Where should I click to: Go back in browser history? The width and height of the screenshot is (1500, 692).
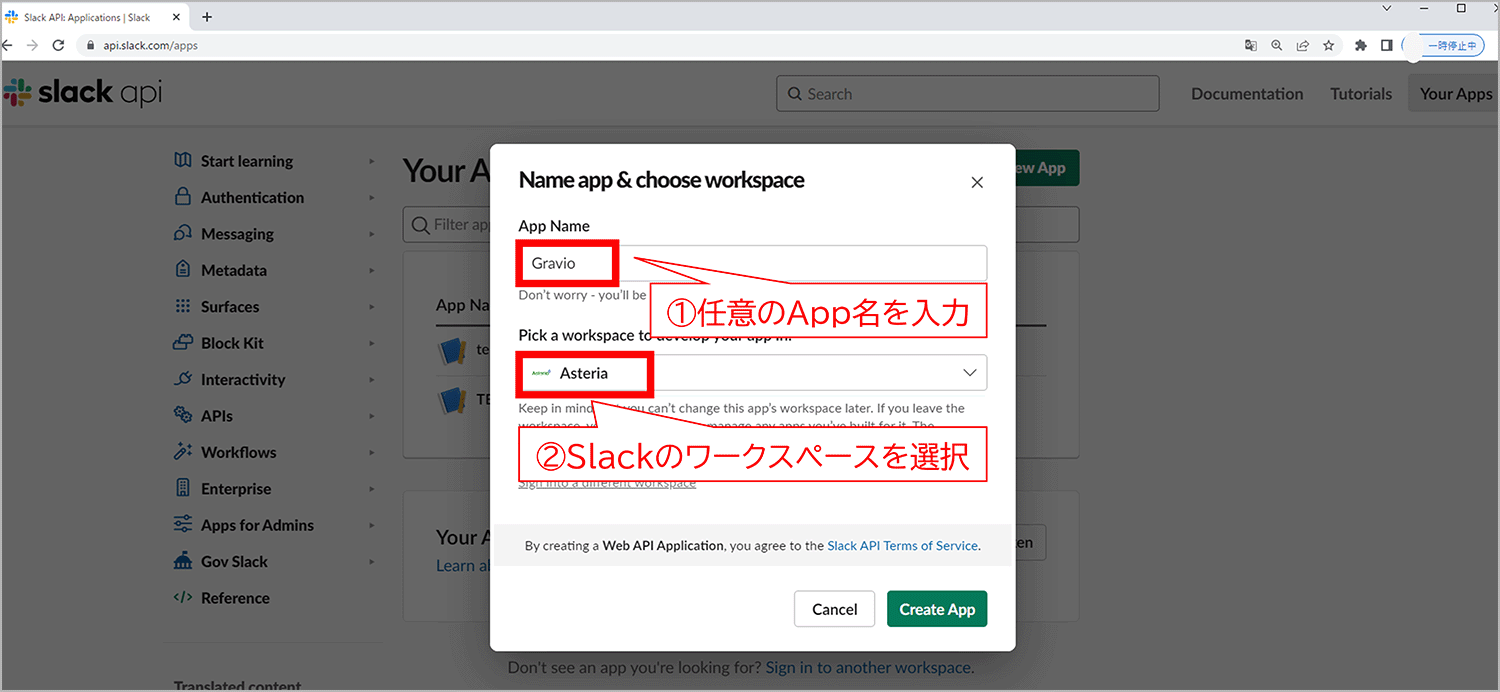7,45
